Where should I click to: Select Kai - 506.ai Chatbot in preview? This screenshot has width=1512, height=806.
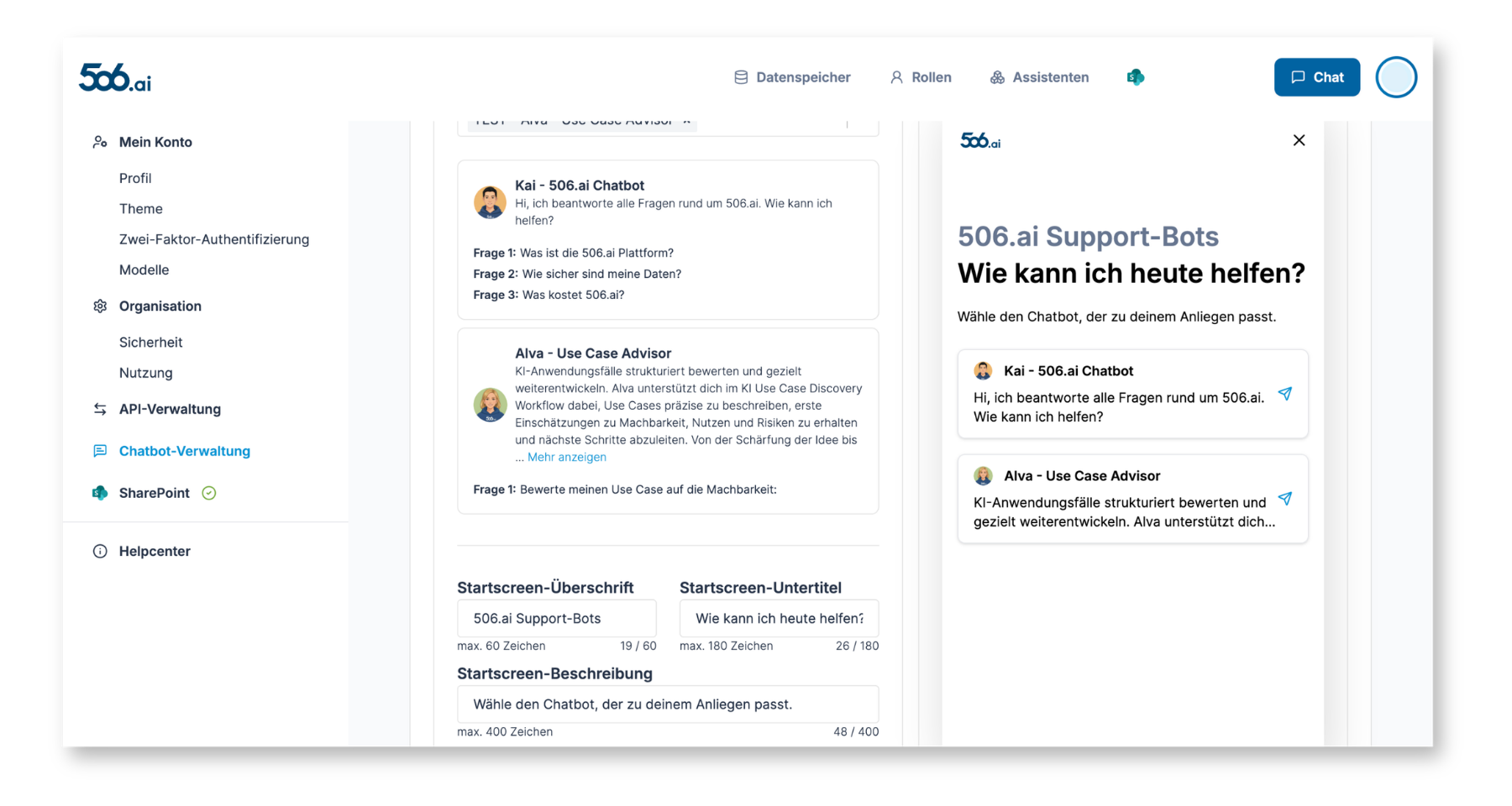tap(1132, 394)
